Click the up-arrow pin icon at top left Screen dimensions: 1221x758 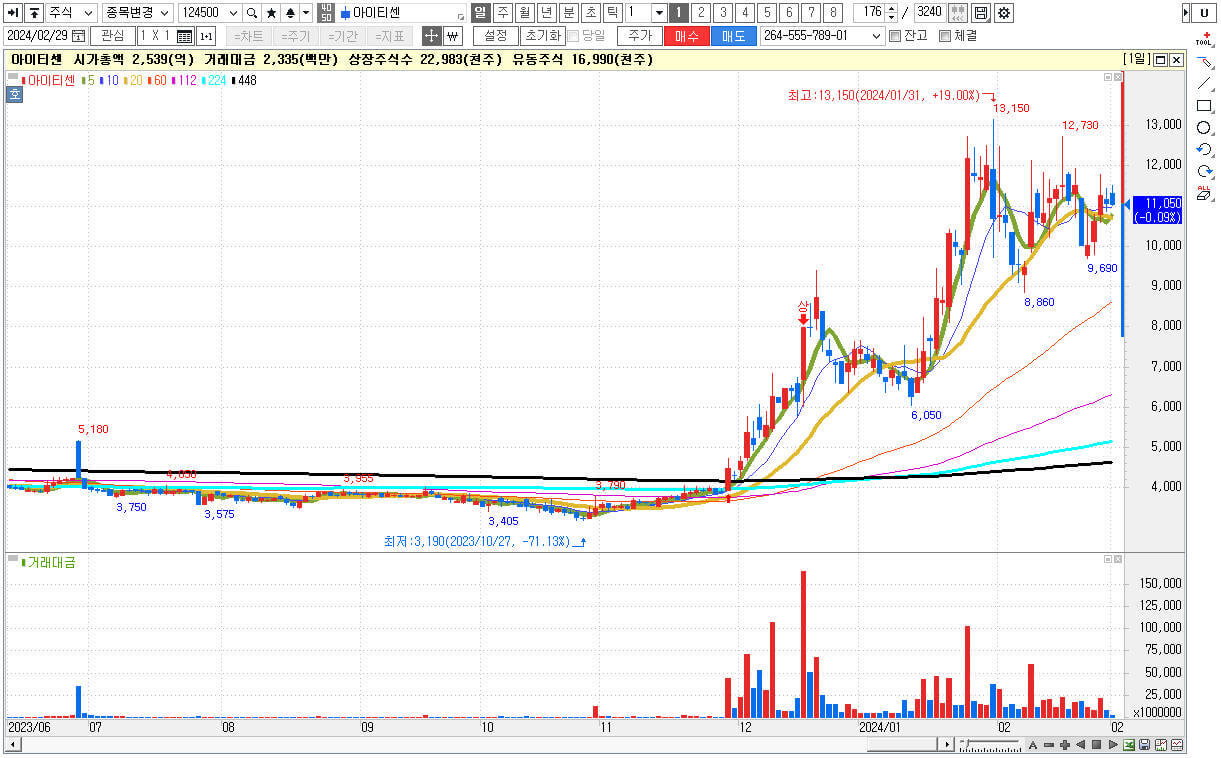pyautogui.click(x=34, y=13)
